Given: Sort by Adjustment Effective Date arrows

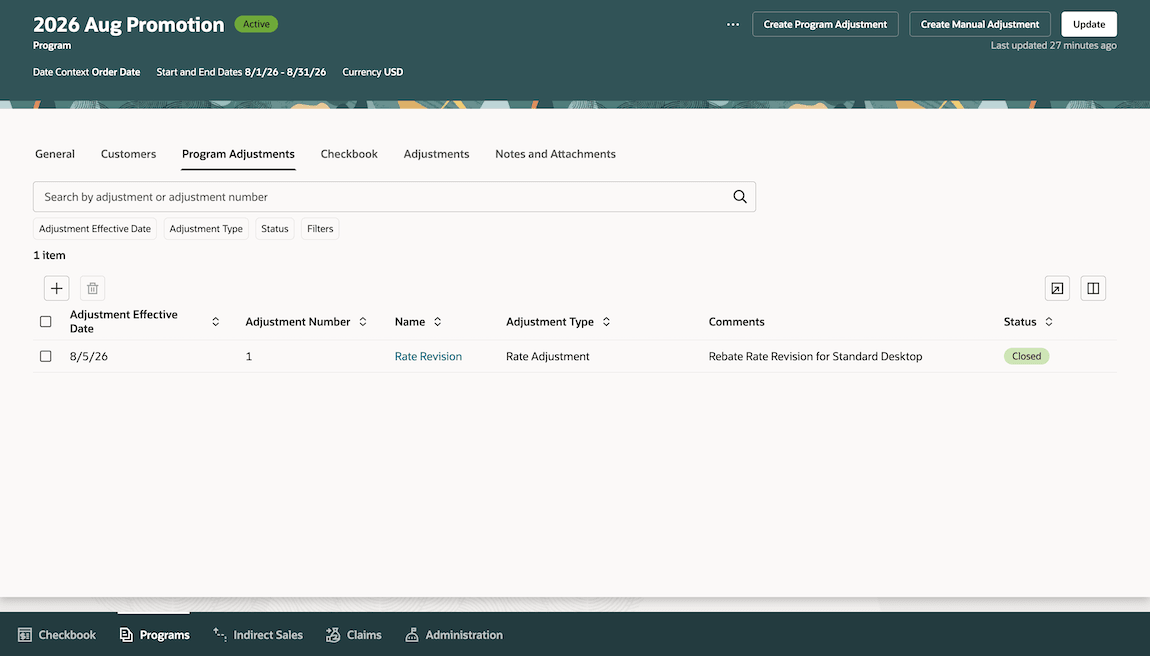Looking at the screenshot, I should (x=216, y=321).
